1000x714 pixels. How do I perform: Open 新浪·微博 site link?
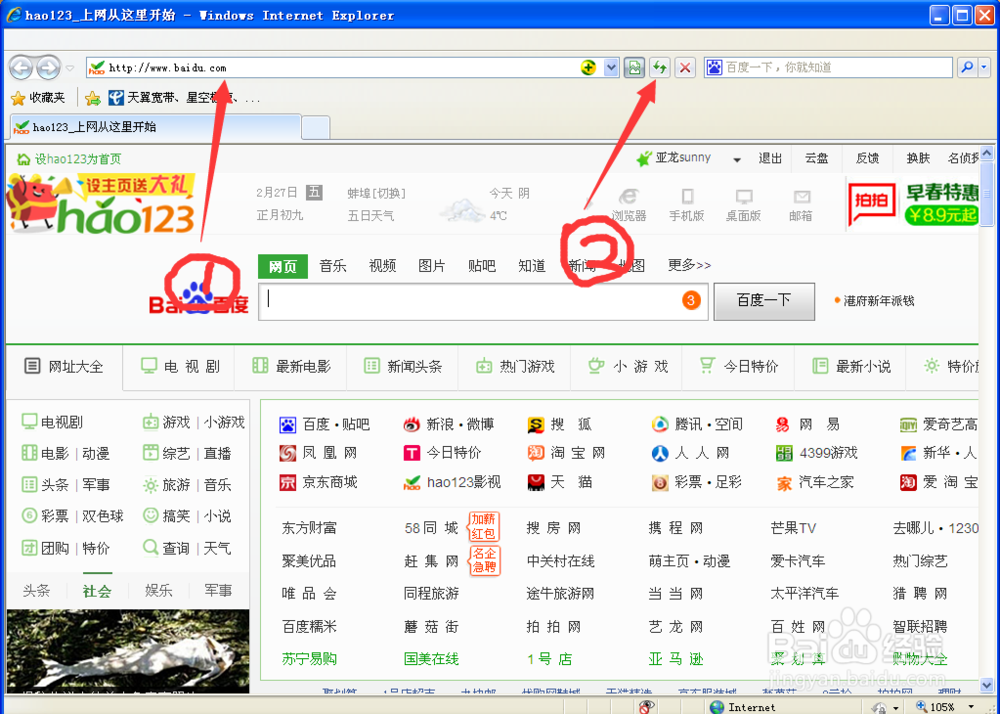click(448, 425)
